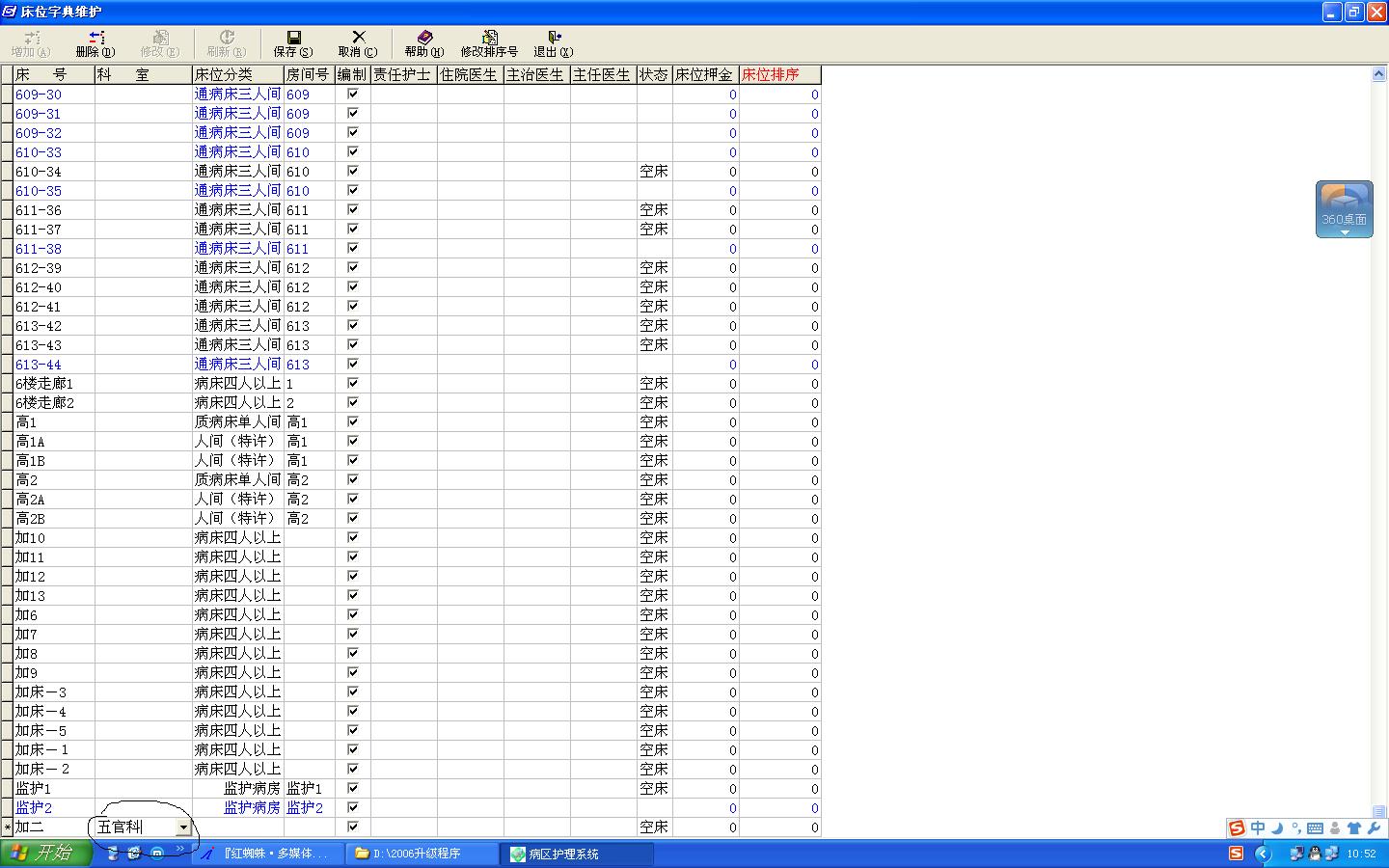Click the 房间号 column header
Viewport: 1389px width, 868px height.
pos(309,74)
